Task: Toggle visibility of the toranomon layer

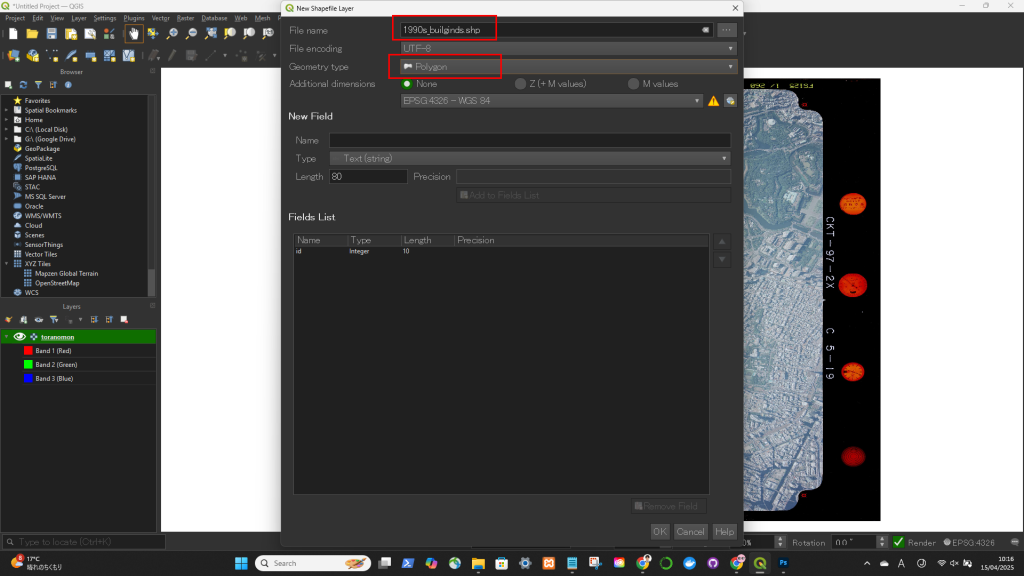Action: coord(19,337)
